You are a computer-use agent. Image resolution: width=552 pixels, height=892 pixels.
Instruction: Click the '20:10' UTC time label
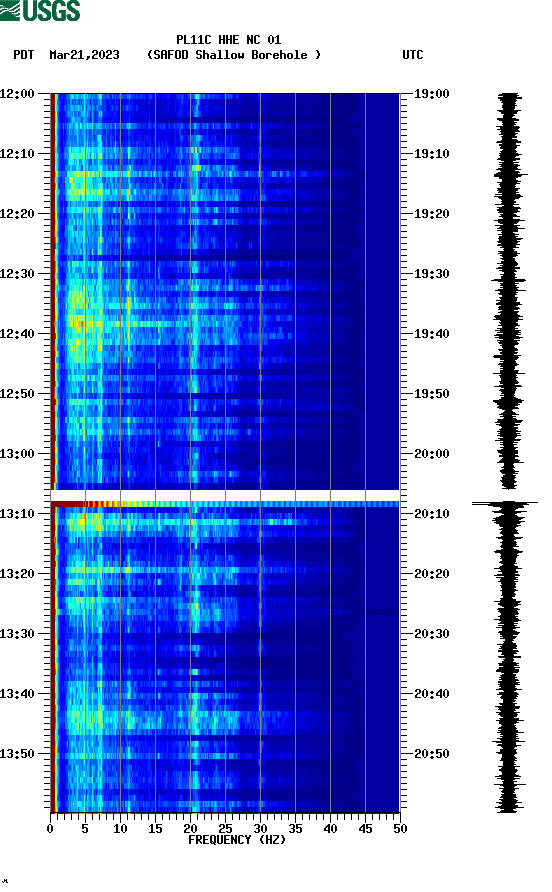point(431,514)
